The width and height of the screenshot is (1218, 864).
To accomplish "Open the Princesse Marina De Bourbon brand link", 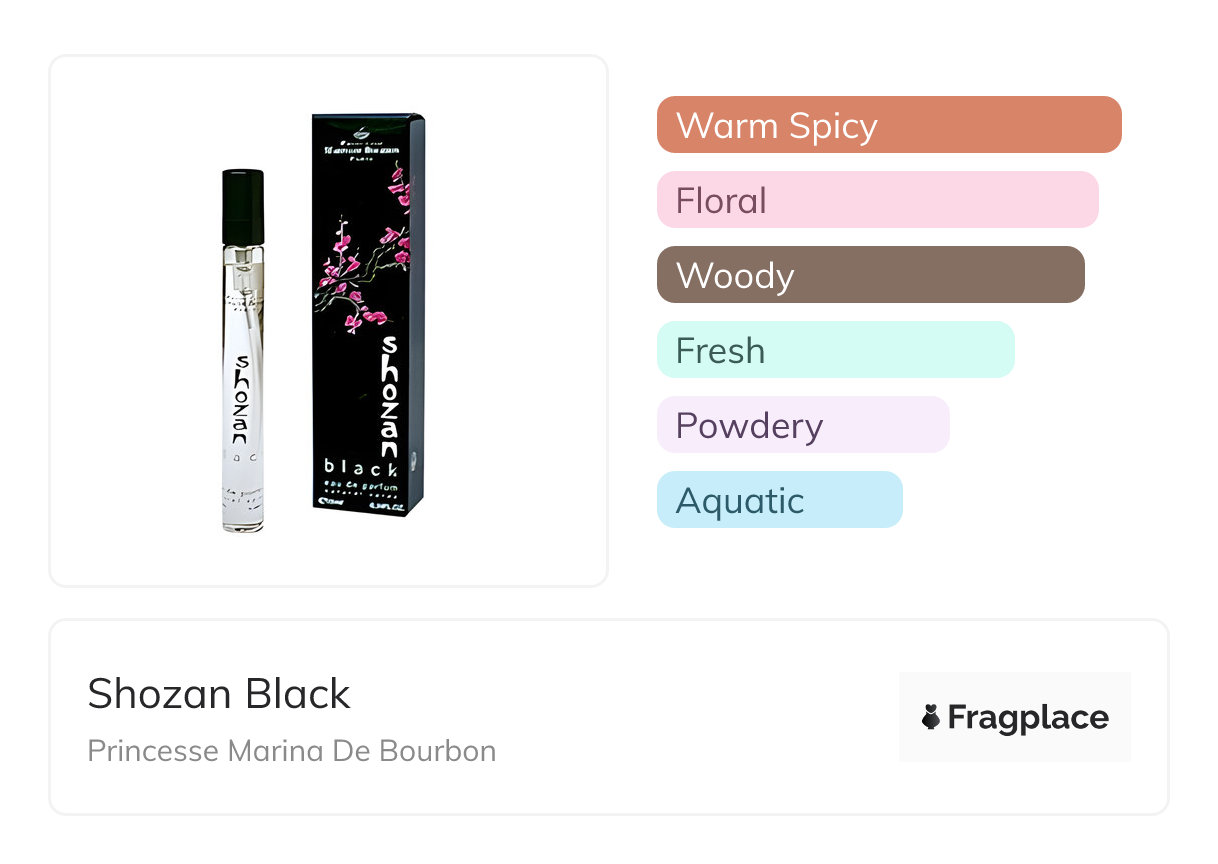I will tap(291, 750).
